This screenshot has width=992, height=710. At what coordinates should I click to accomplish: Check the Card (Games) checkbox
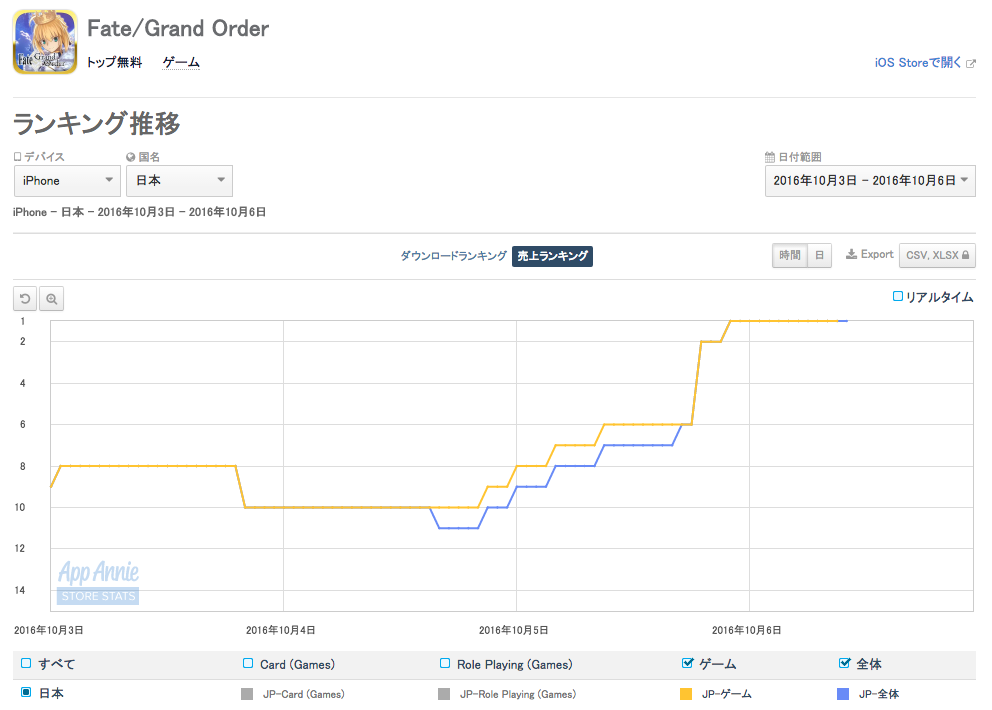(248, 663)
